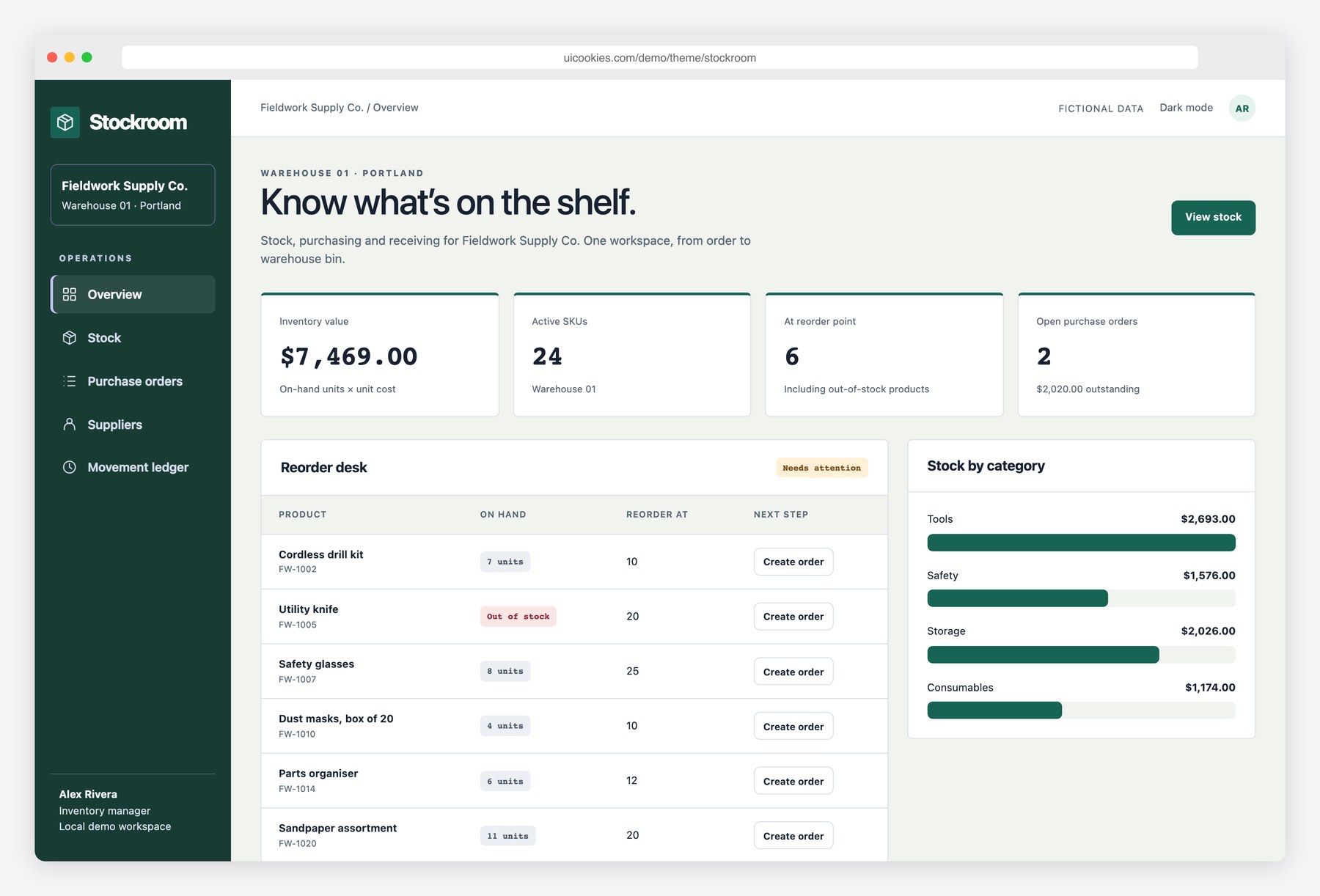The height and width of the screenshot is (896, 1320).
Task: Click the Sandpaper assortment product name
Action: (x=337, y=829)
